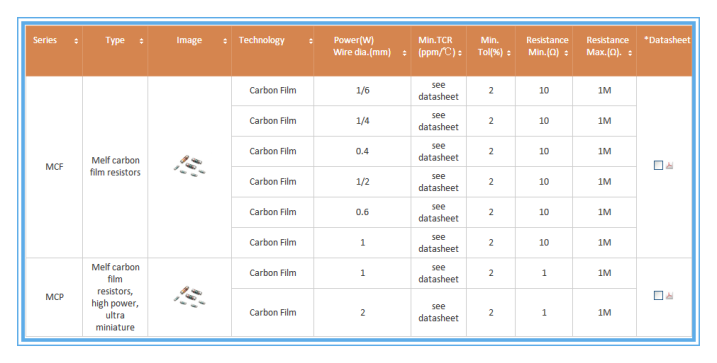717x363 pixels.
Task: Sort by Resistance Min.(Ω) arrows
Action: coord(566,53)
